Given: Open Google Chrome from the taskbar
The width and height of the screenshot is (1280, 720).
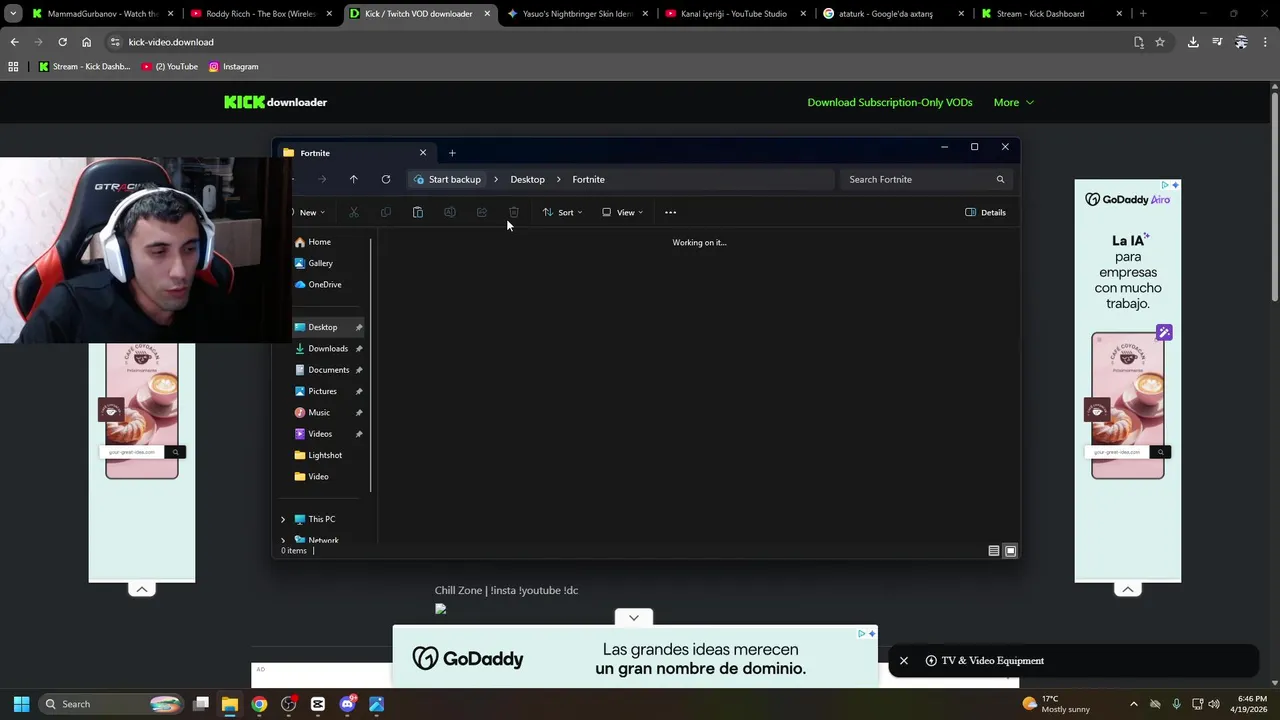Looking at the screenshot, I should [x=259, y=704].
